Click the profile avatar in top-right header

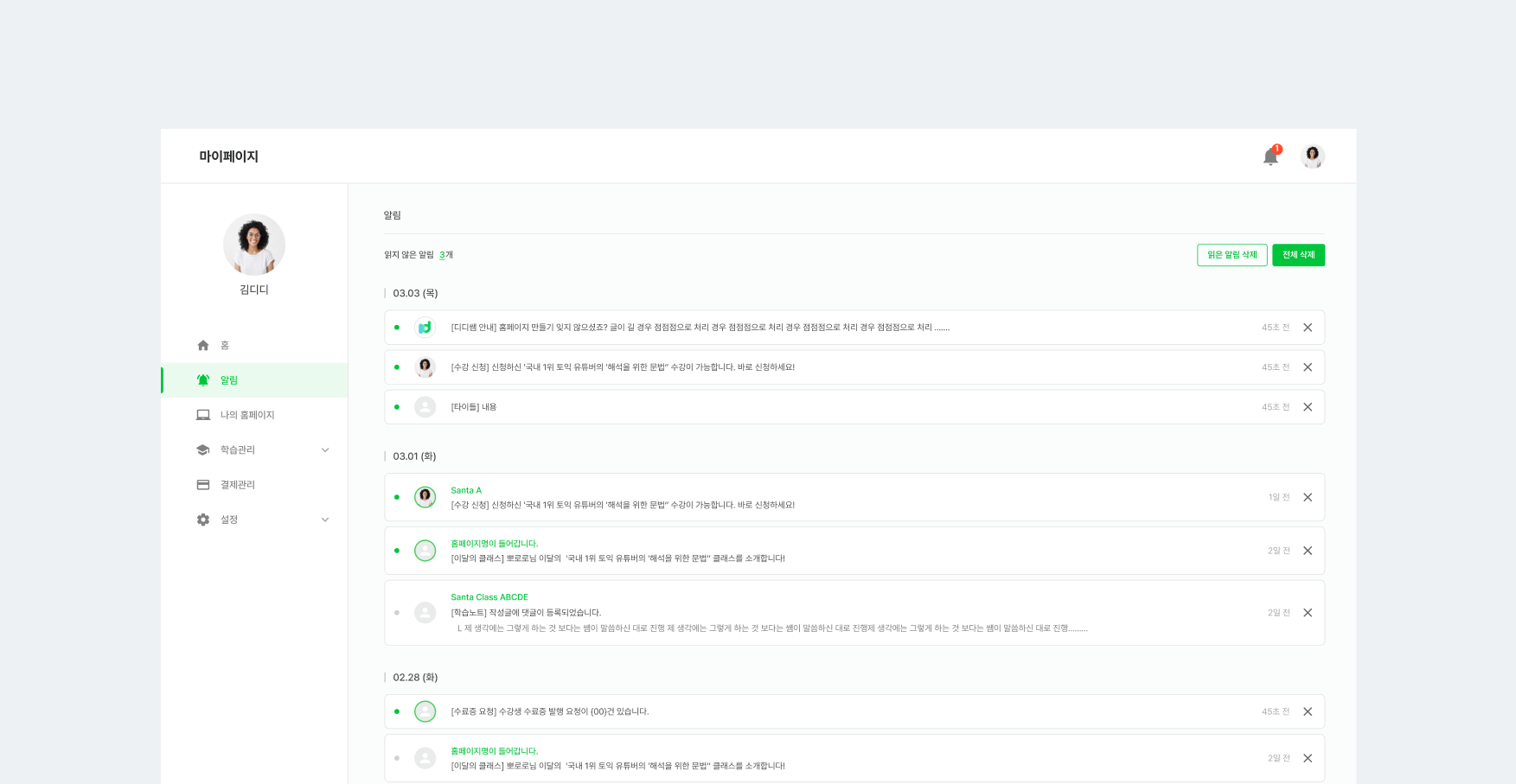pyautogui.click(x=1312, y=156)
